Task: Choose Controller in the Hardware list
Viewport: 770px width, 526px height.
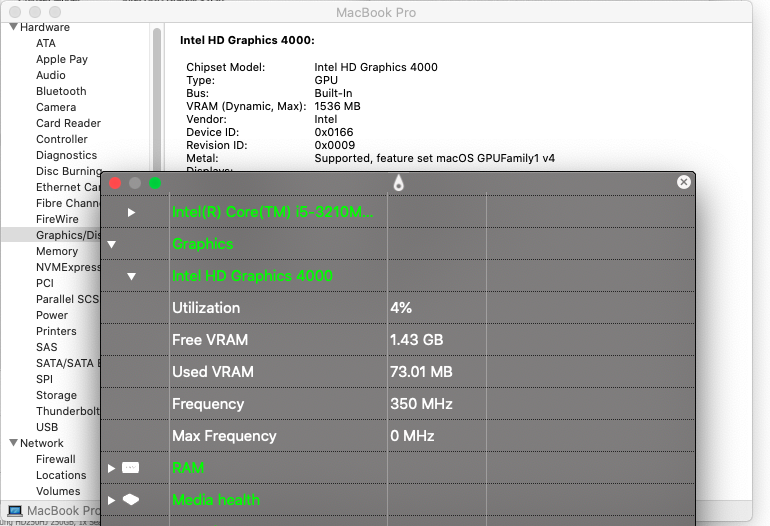Action: coord(62,139)
